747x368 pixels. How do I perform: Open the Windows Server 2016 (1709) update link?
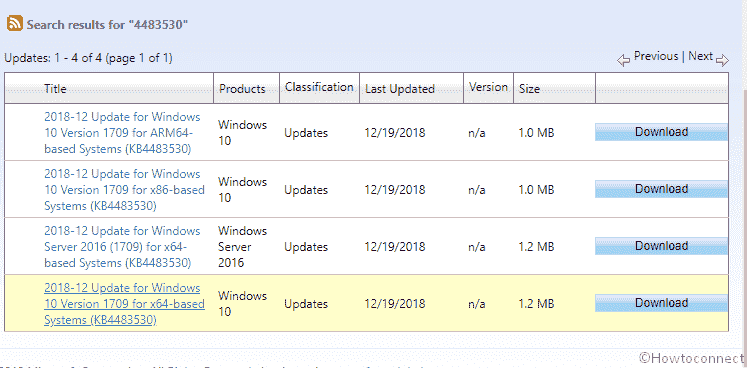pos(122,247)
